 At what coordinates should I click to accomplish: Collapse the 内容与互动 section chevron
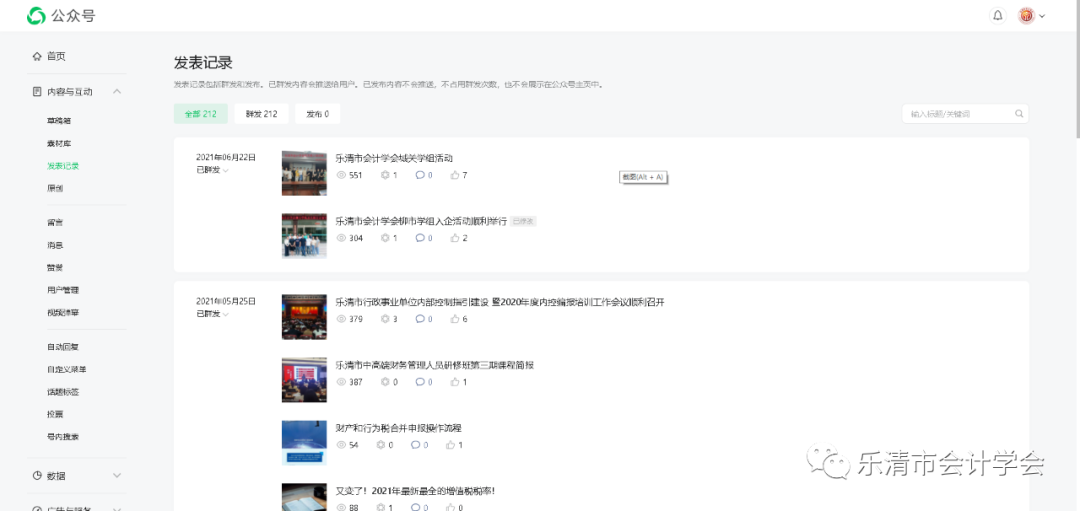pyautogui.click(x=117, y=92)
